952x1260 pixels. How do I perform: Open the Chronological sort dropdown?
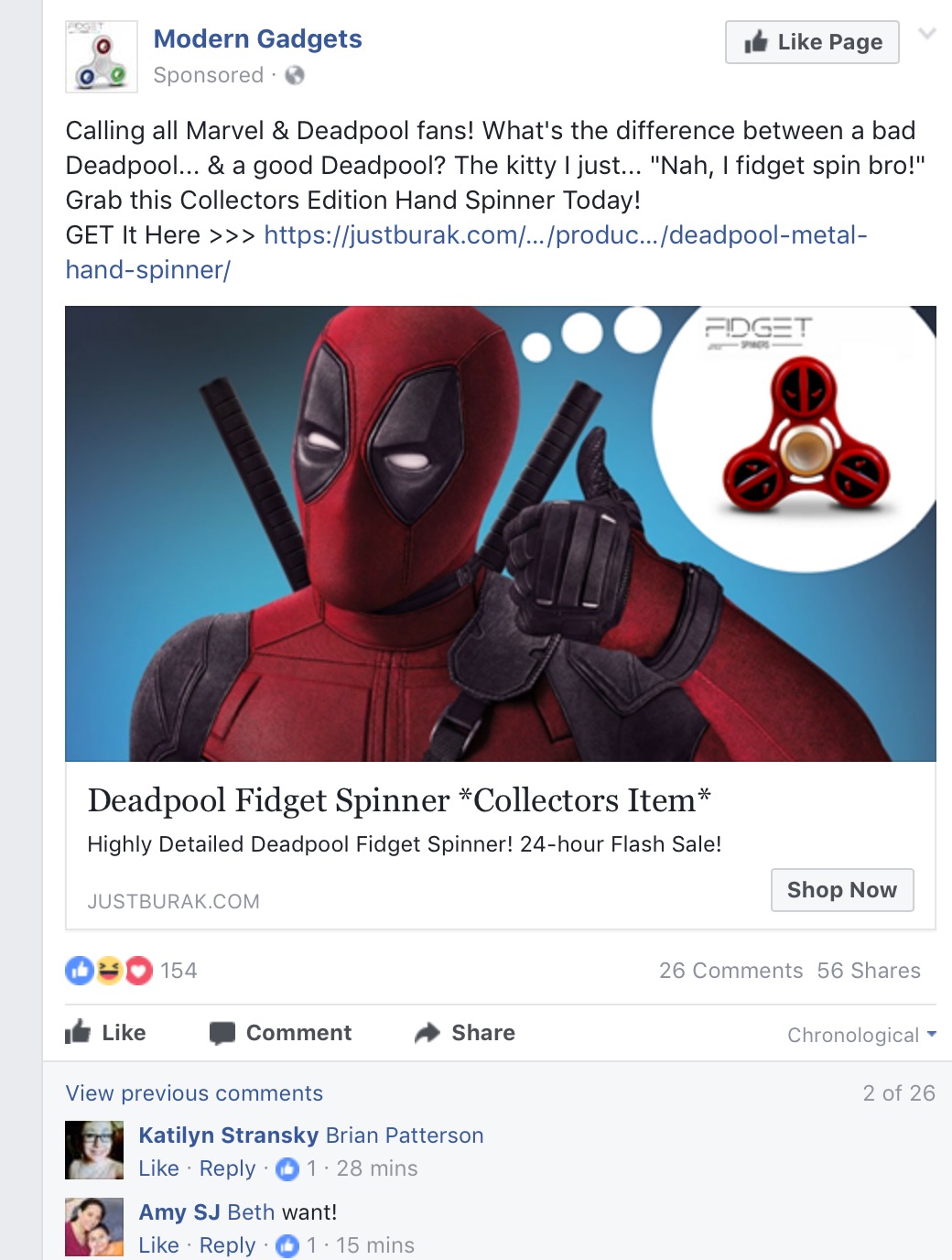pyautogui.click(x=861, y=1035)
